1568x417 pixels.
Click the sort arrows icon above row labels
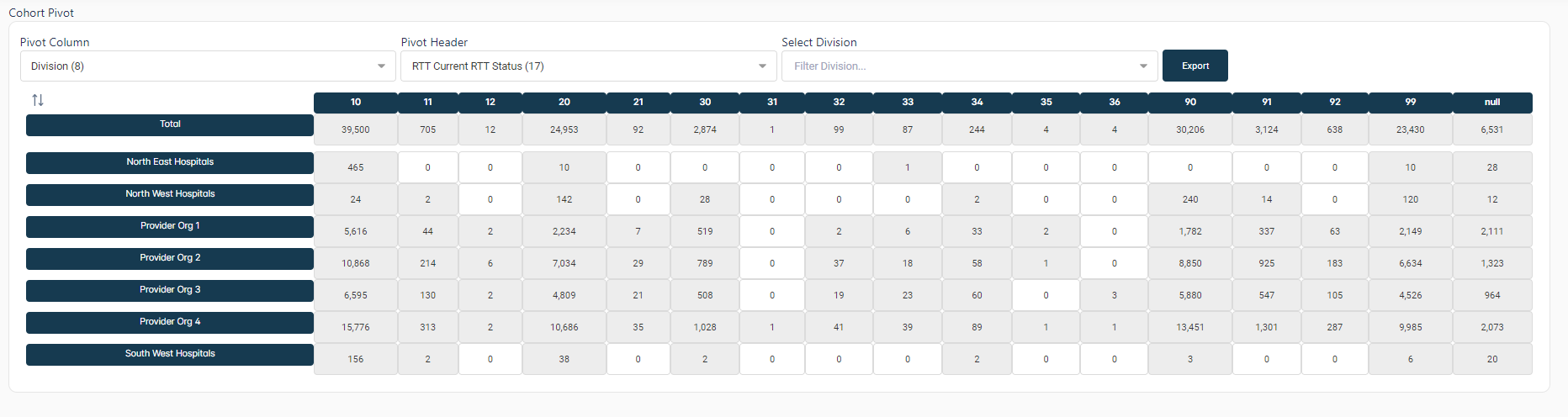tap(38, 100)
